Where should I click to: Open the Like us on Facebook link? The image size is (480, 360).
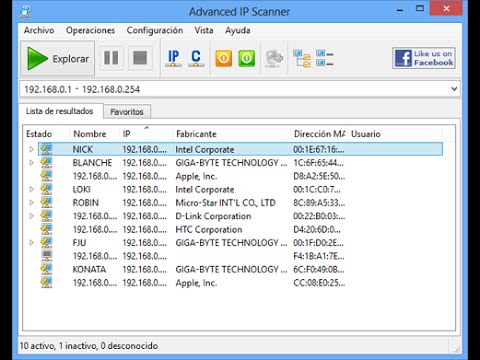(424, 58)
